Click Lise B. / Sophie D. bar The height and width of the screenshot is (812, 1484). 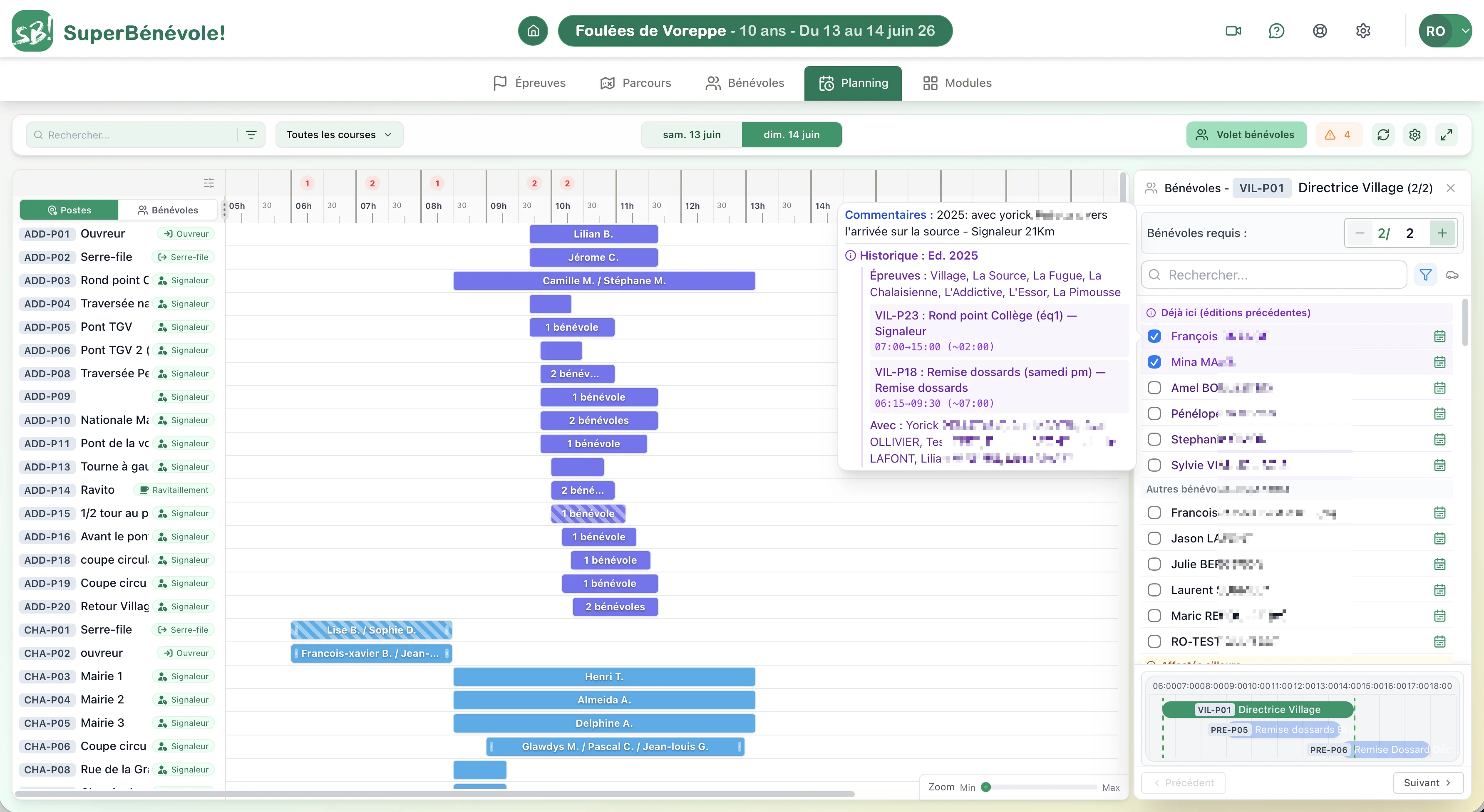point(371,630)
